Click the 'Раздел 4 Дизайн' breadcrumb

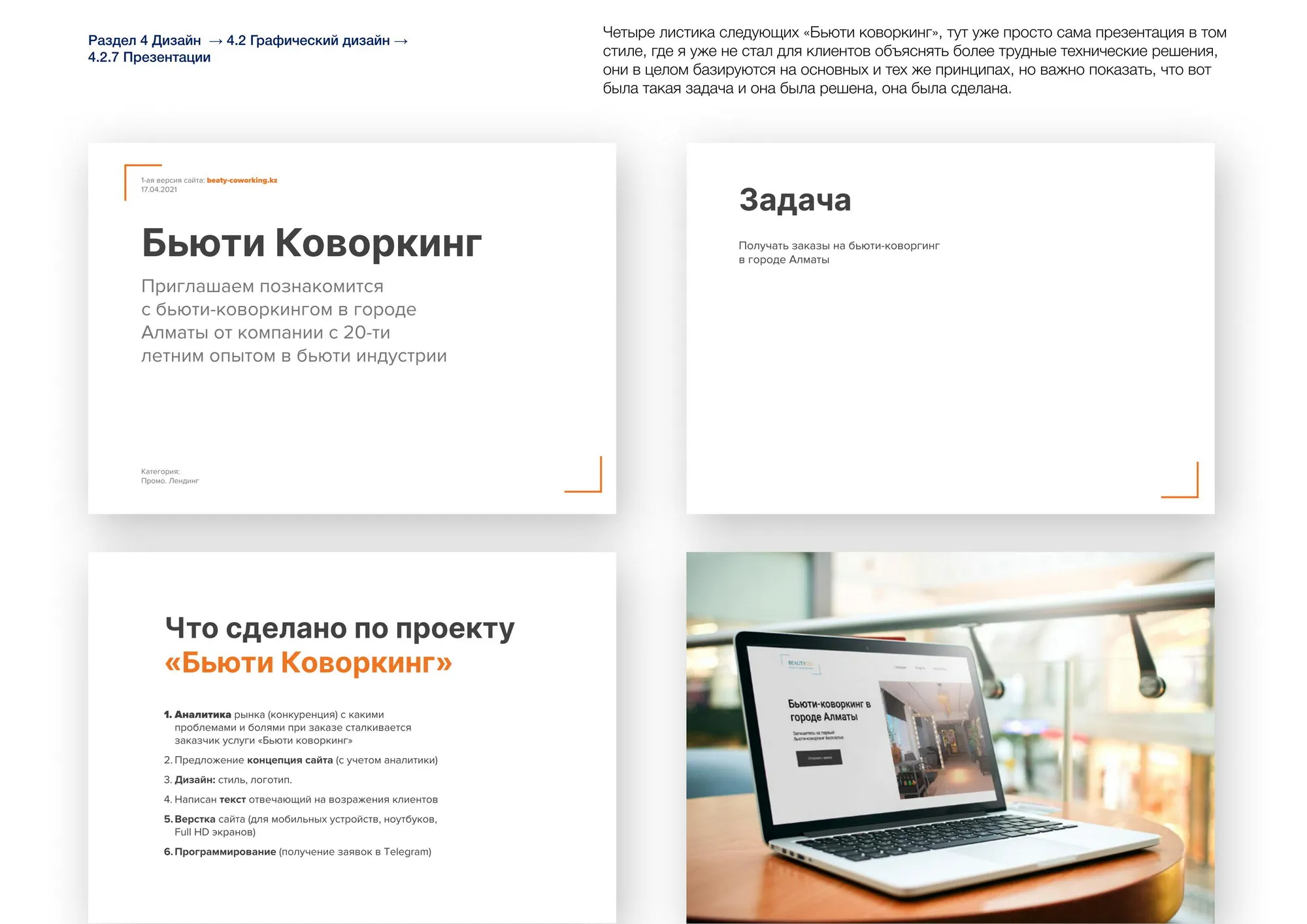pos(144,41)
